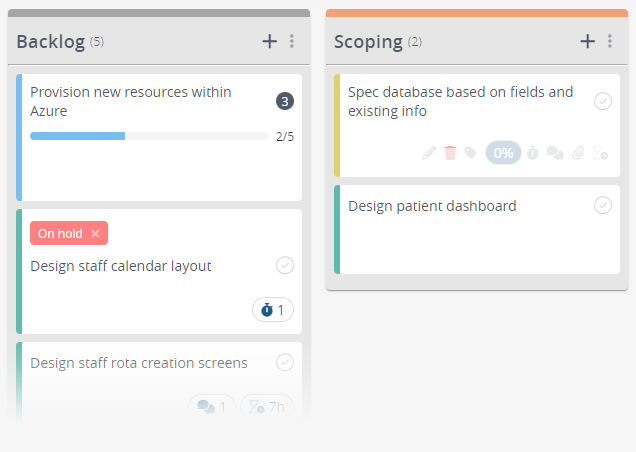Screen dimensions: 636x452
Task: Open the Backlog column options menu
Action: tap(292, 41)
